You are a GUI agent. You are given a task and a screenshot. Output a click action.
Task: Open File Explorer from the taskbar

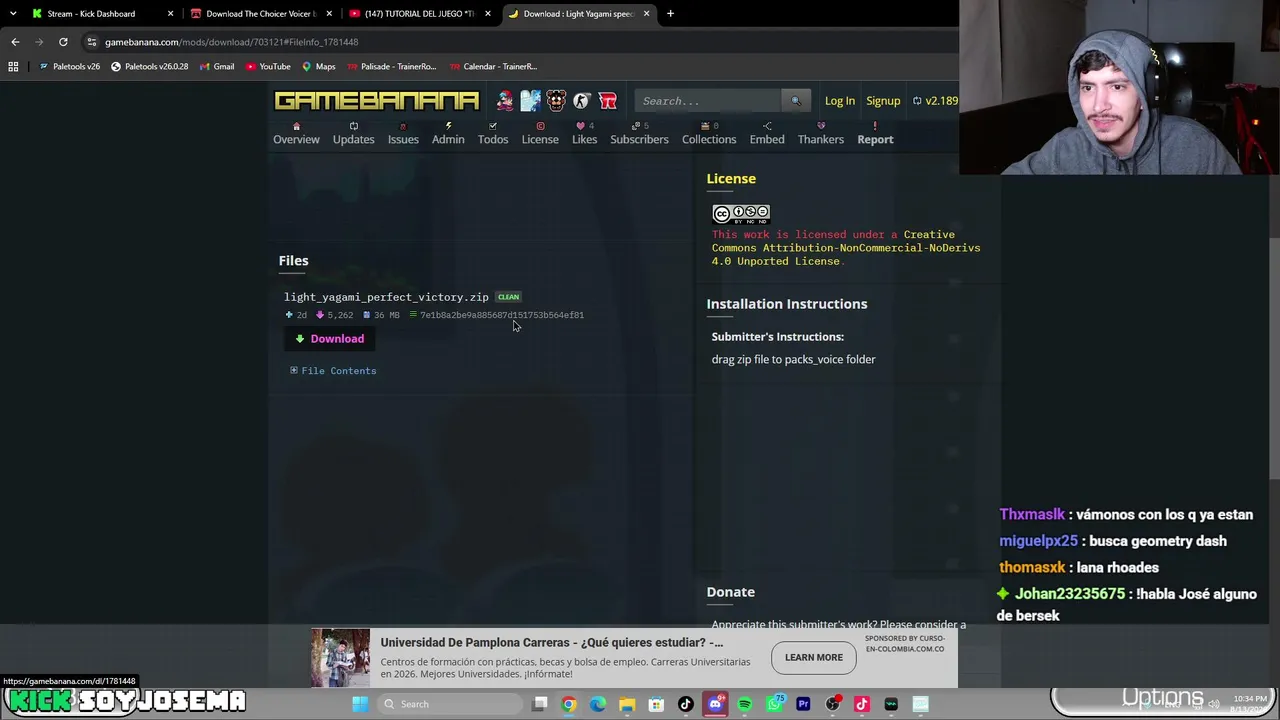pos(627,704)
